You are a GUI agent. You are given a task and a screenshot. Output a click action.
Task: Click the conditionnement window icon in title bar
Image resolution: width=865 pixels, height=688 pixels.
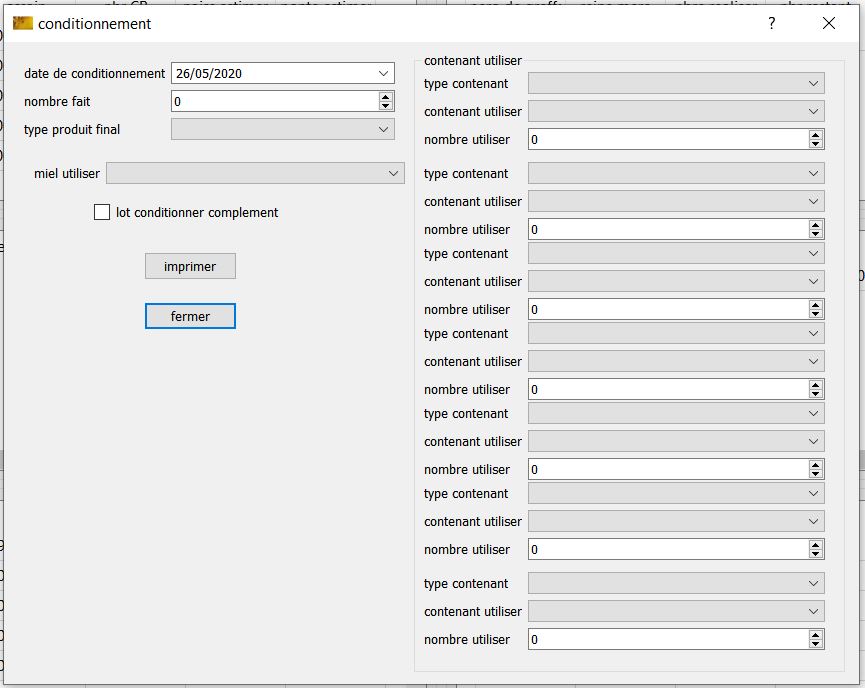click(22, 24)
